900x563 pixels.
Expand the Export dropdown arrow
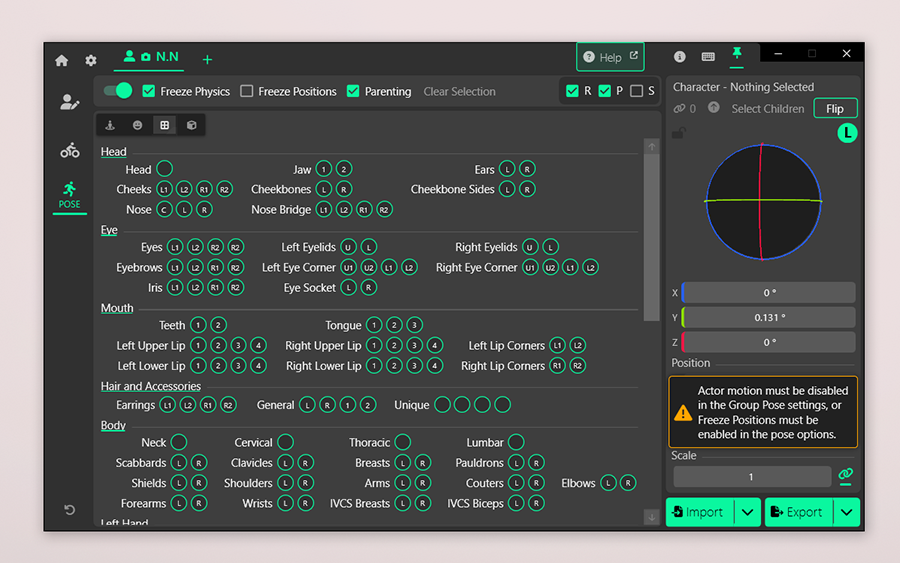pos(847,512)
